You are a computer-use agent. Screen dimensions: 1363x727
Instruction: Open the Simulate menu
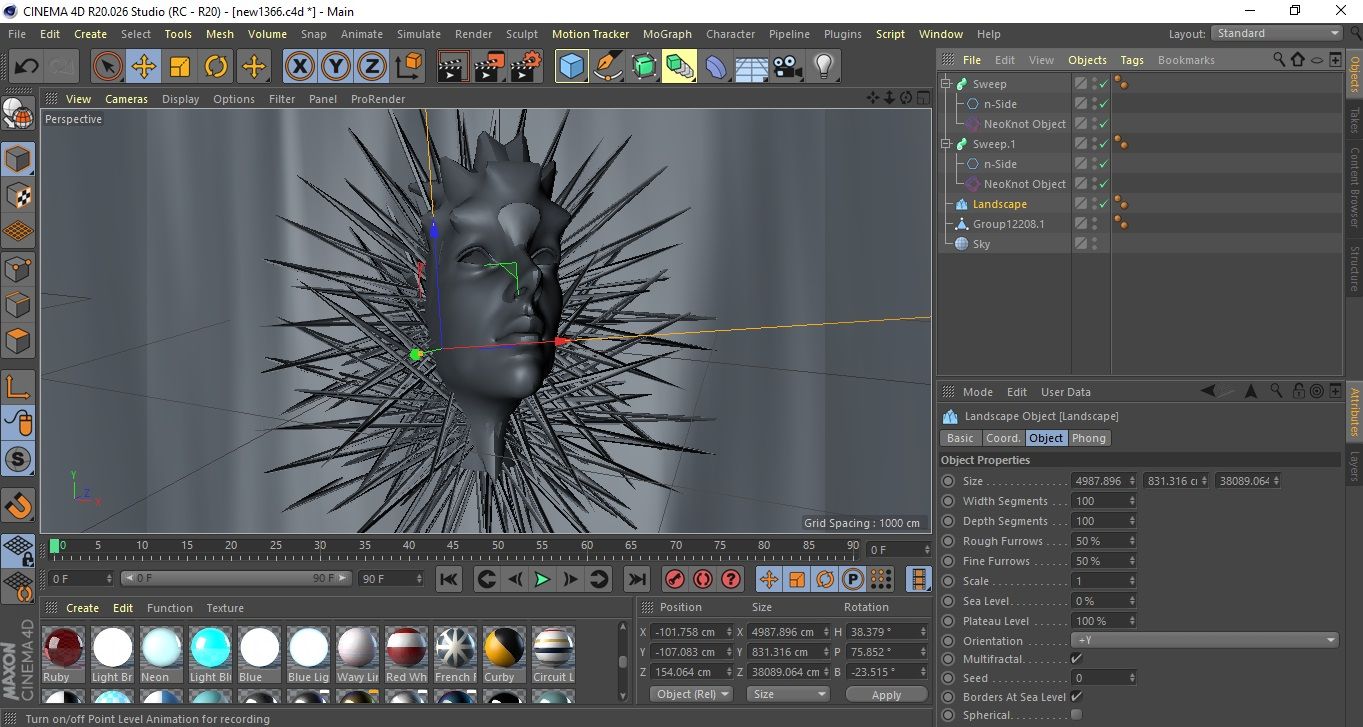419,34
